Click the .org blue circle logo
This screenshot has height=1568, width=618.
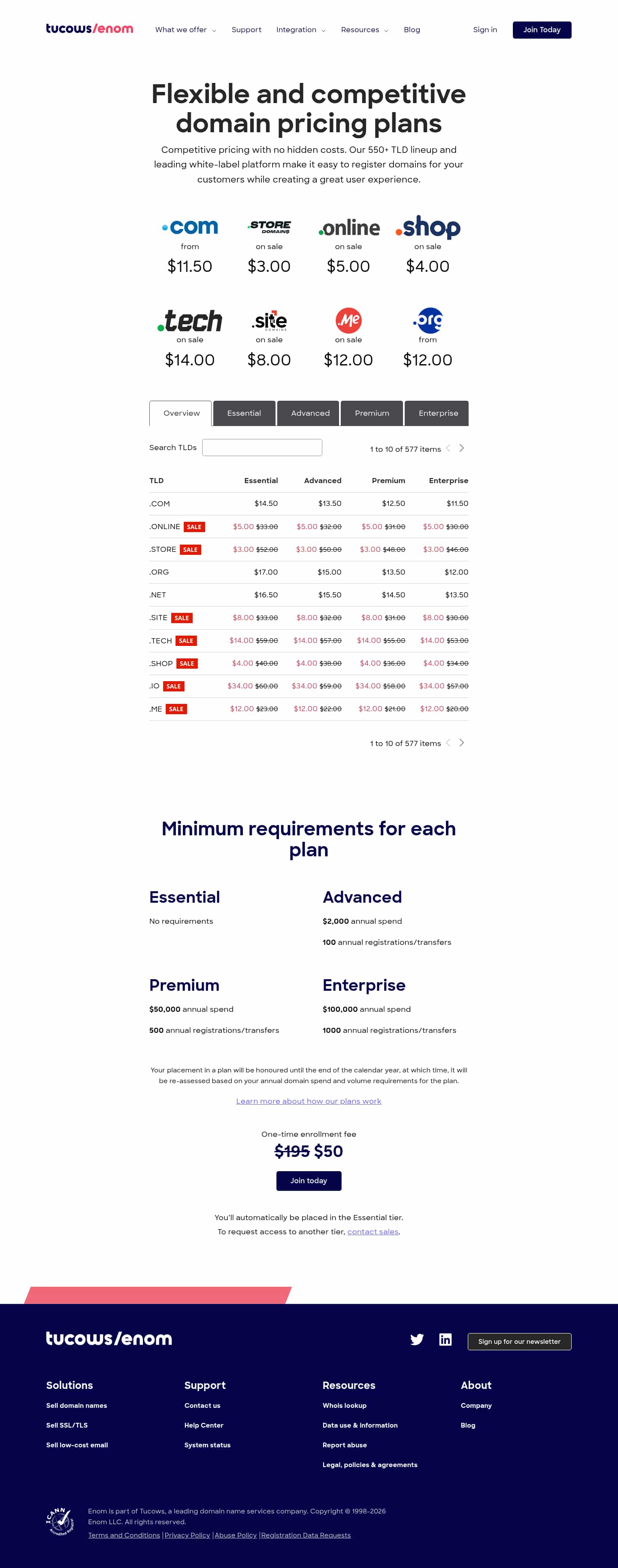428,320
